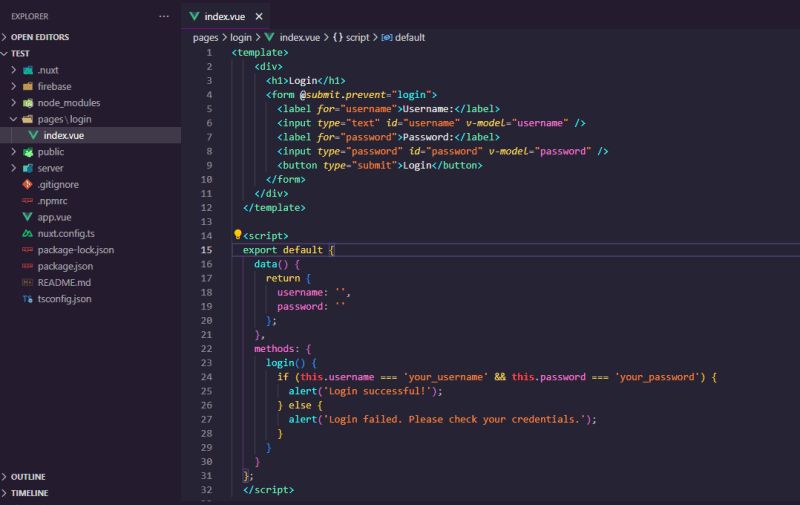This screenshot has width=800, height=505.
Task: Click the braces script symbol icon in breadcrumb
Action: [x=338, y=37]
